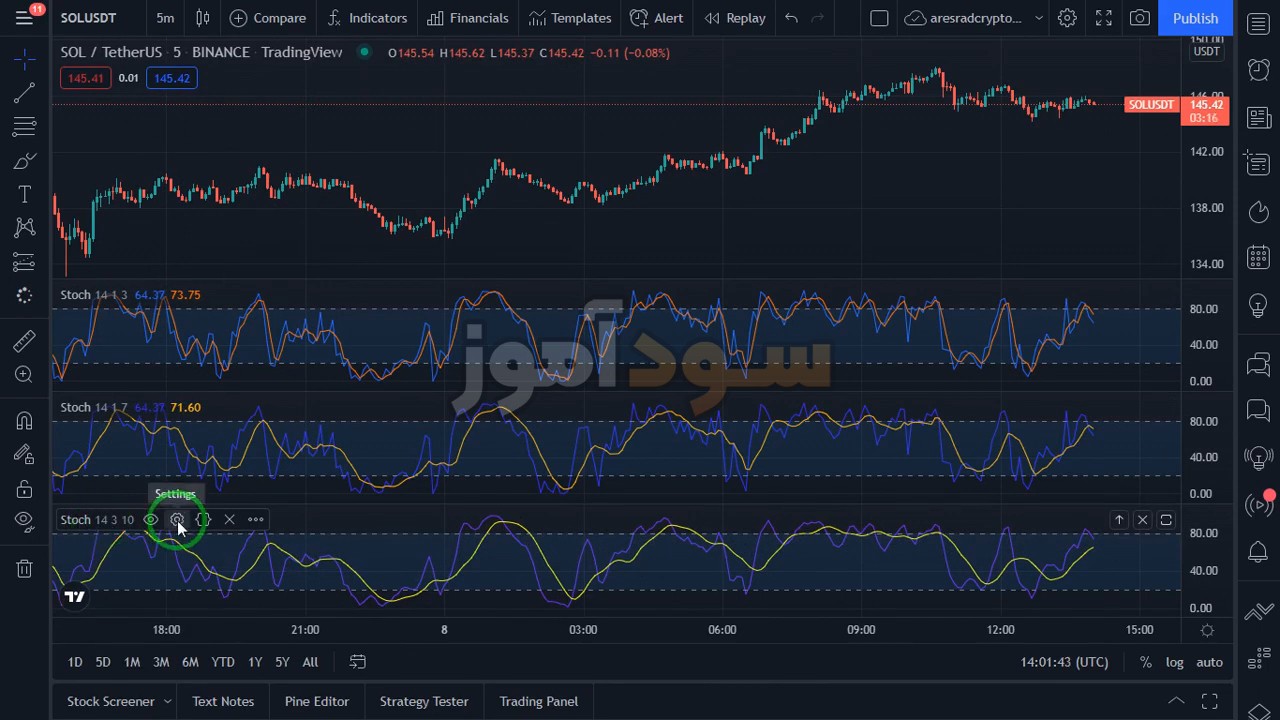Viewport: 1280px width, 720px height.
Task: Open the public chats panel
Action: (1258, 364)
